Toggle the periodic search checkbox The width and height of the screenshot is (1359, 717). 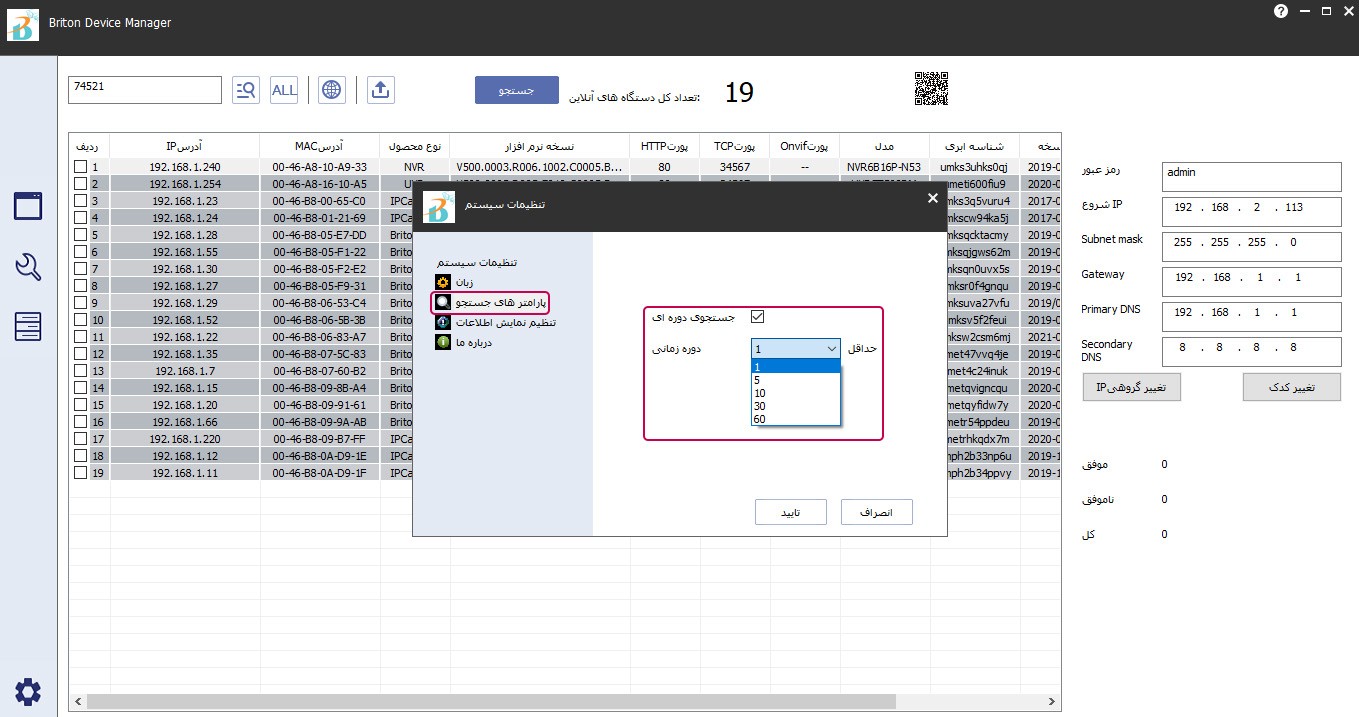tap(757, 317)
